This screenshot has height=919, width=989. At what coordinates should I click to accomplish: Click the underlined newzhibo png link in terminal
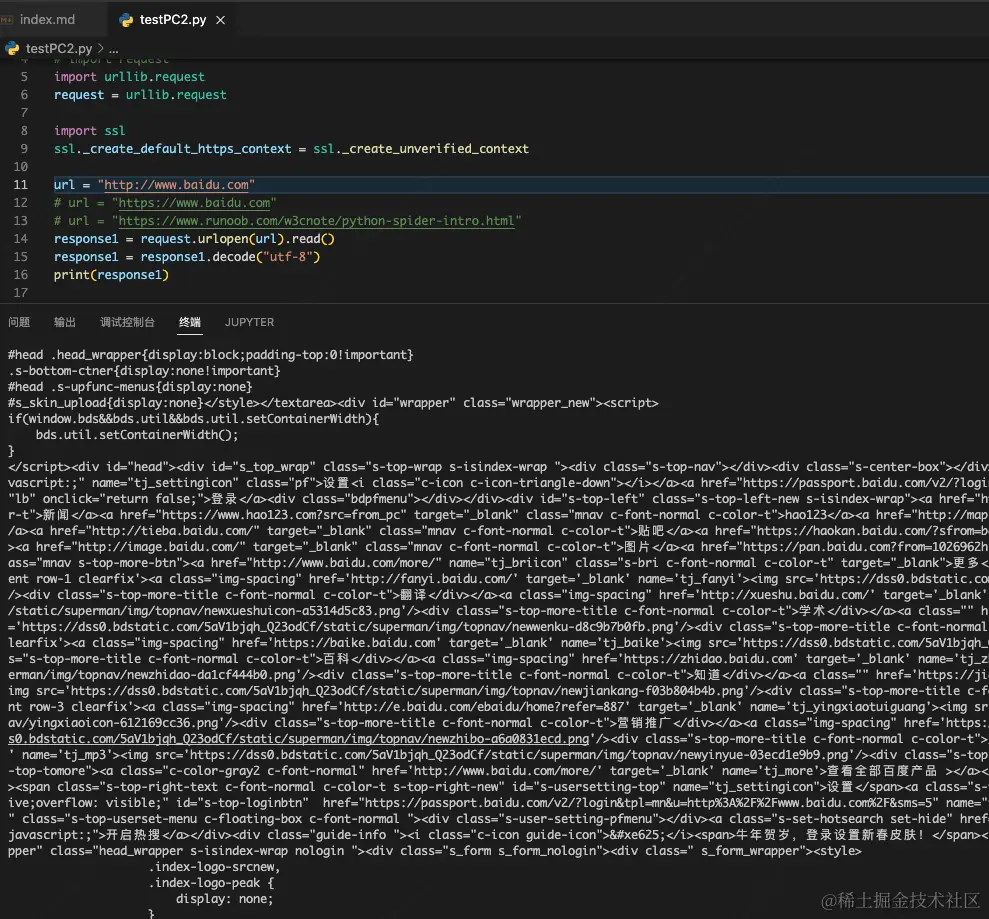[298, 739]
